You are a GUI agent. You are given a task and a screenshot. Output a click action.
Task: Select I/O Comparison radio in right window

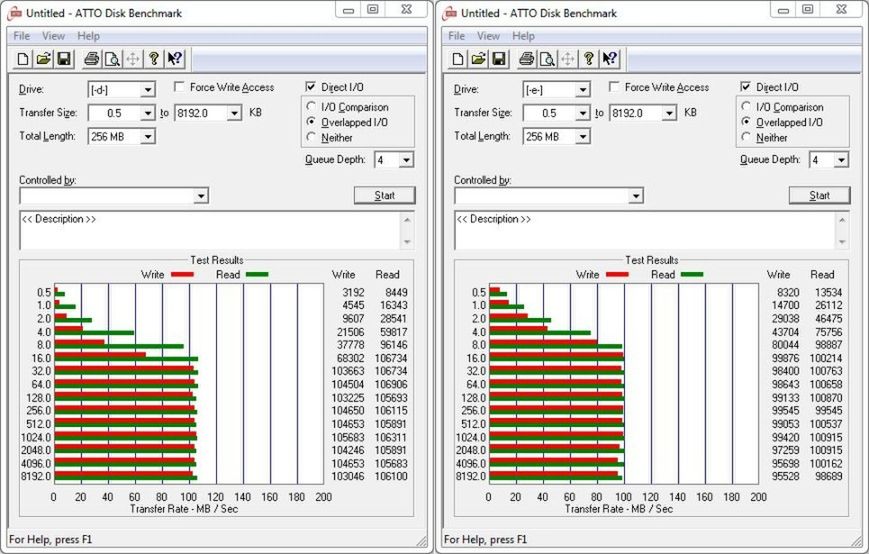[746, 106]
